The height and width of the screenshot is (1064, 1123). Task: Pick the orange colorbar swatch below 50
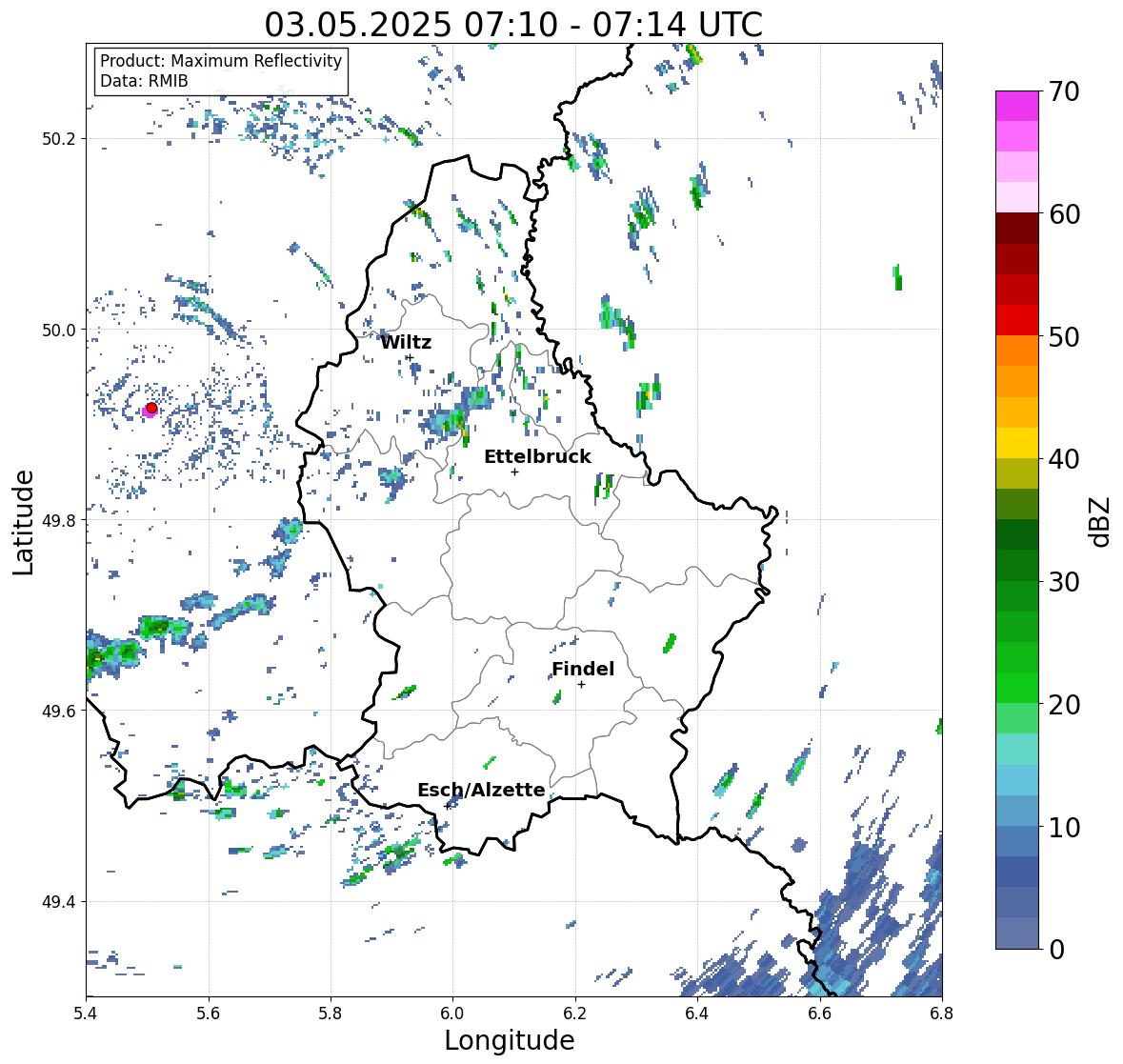[1017, 351]
